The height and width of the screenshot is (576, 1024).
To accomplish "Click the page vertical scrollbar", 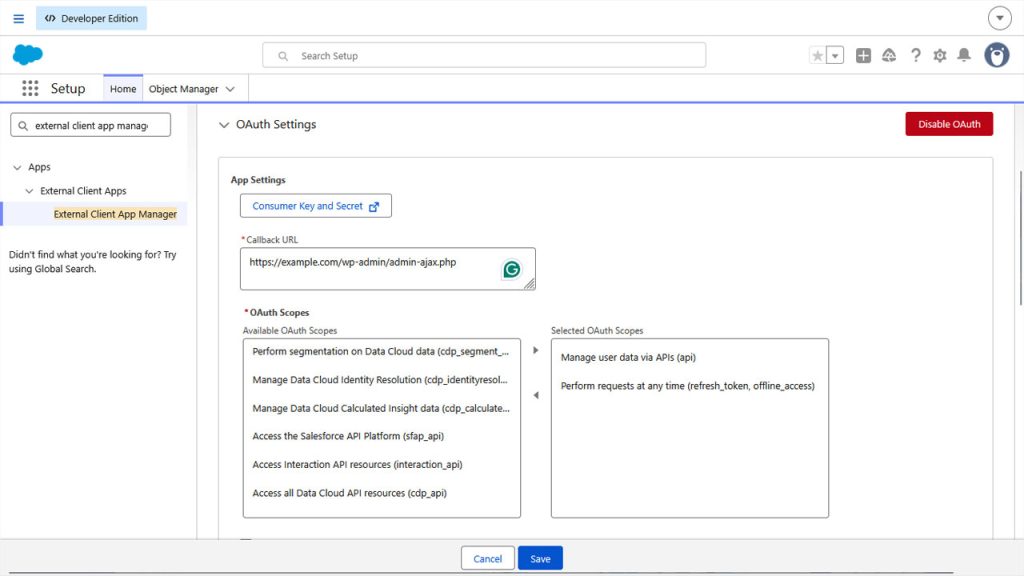I will pyautogui.click(x=1020, y=237).
